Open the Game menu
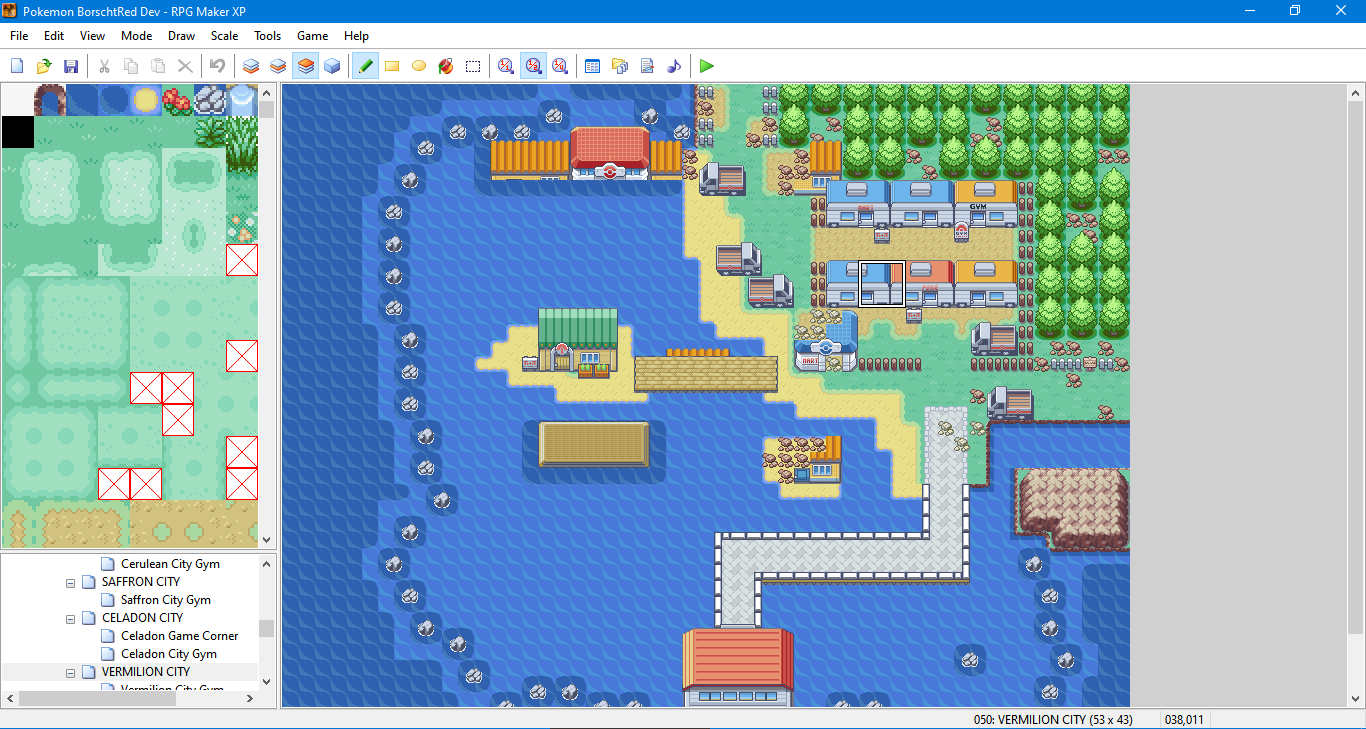This screenshot has width=1366, height=729. pyautogui.click(x=313, y=35)
